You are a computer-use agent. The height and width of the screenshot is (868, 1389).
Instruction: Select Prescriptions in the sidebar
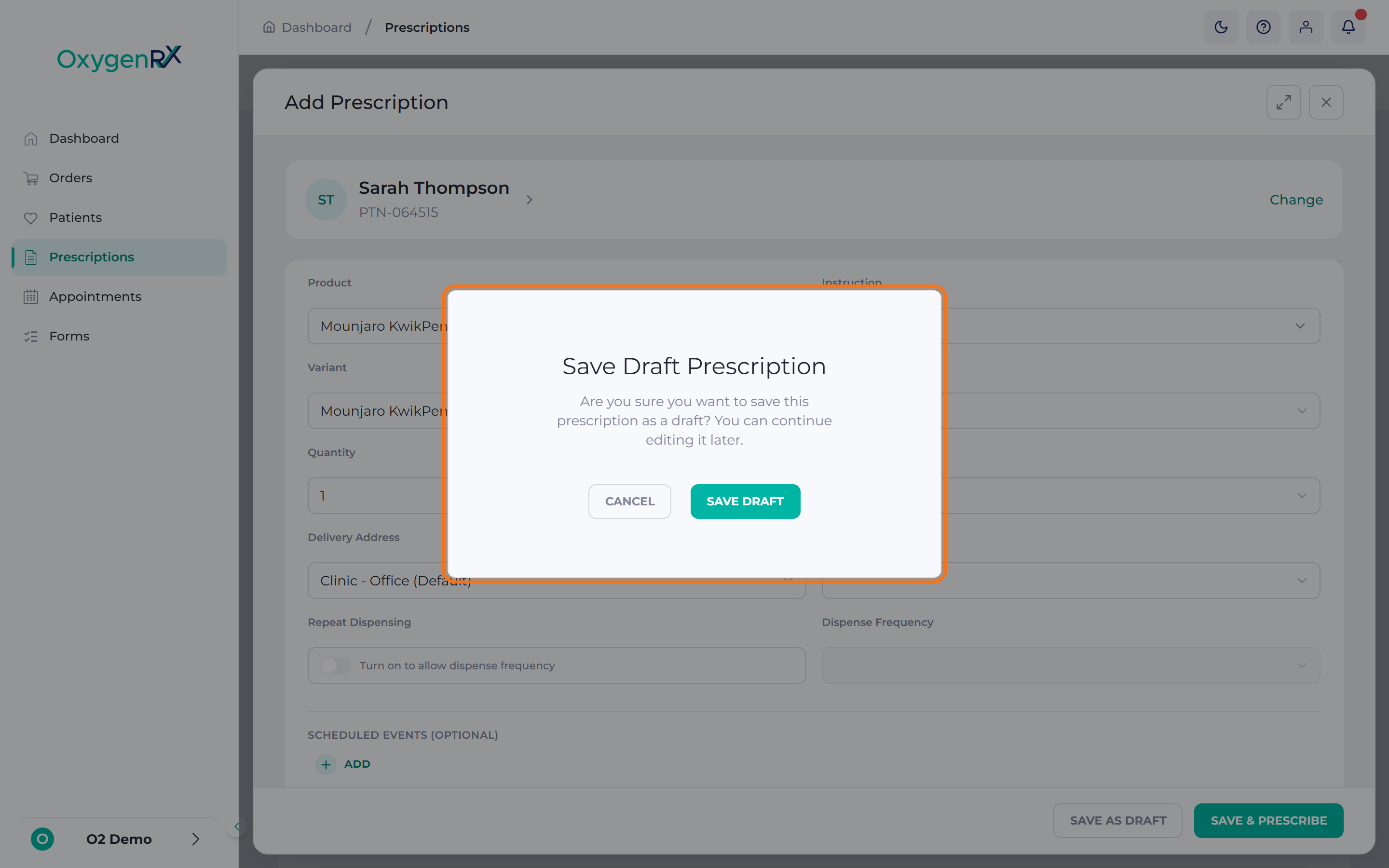pyautogui.click(x=119, y=257)
